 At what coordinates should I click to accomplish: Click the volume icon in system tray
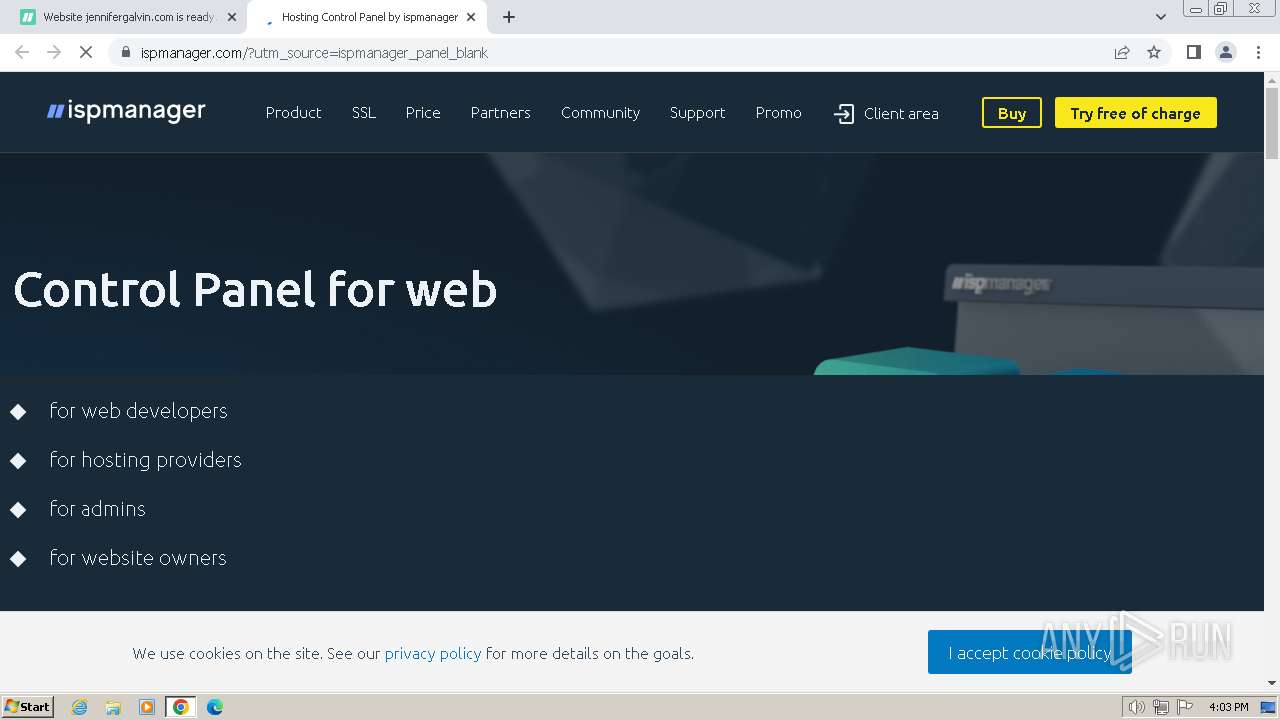(1137, 707)
